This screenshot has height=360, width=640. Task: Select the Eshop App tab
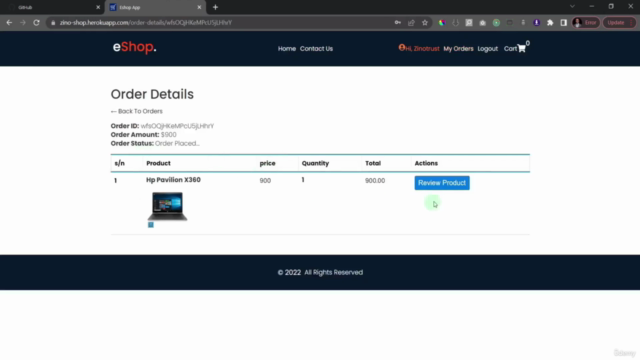pos(155,7)
